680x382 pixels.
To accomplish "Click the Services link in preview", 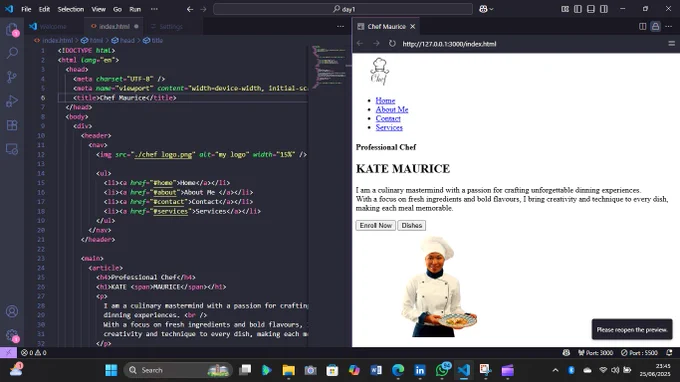I will tap(389, 127).
